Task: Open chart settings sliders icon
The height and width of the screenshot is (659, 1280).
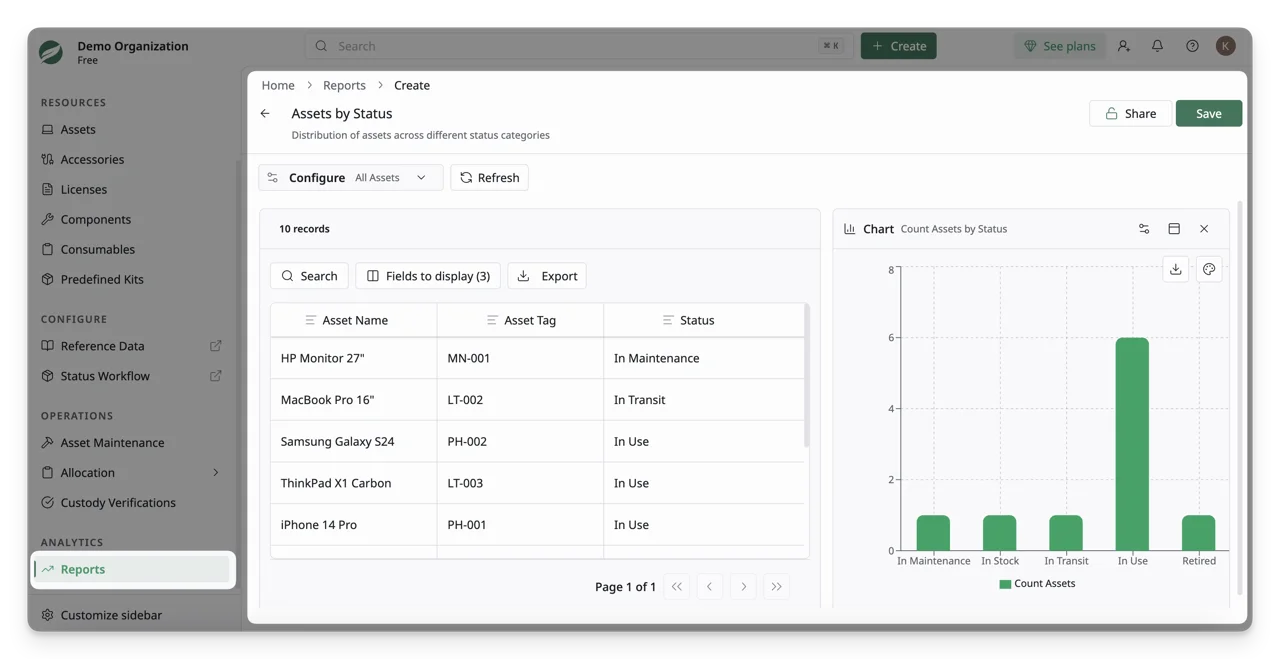Action: click(1144, 229)
